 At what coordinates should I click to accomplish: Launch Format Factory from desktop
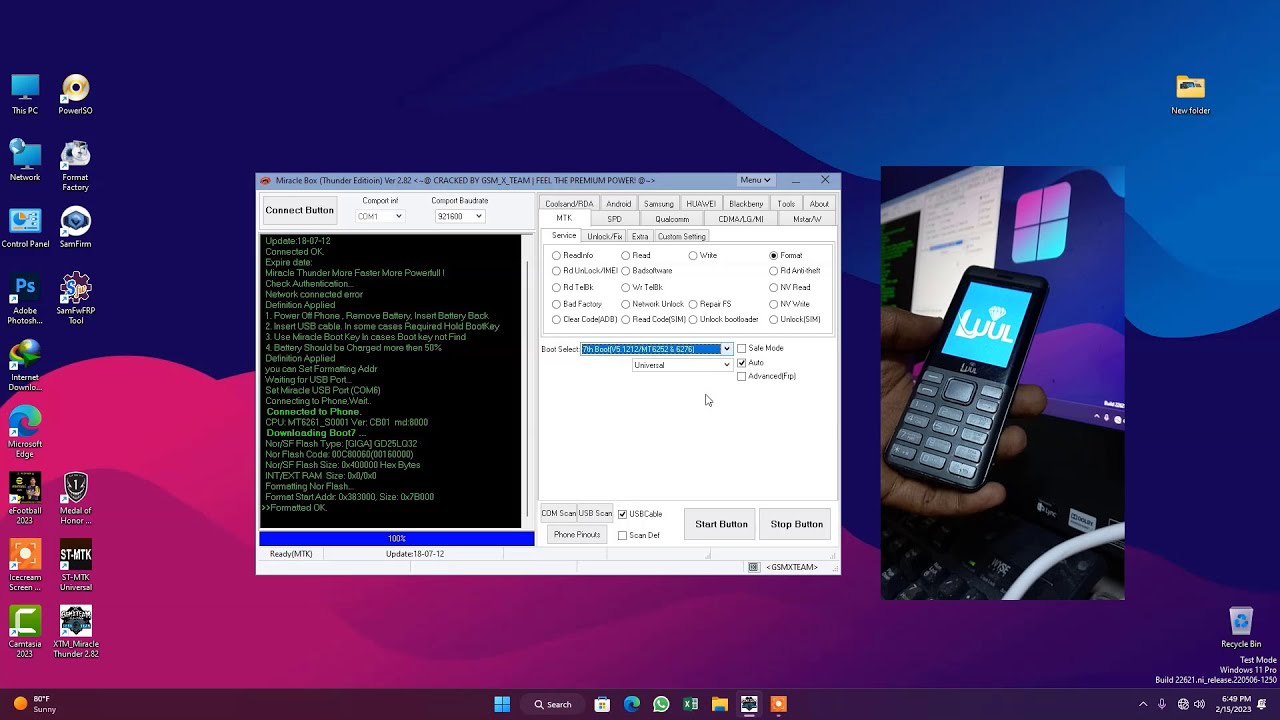coord(75,166)
